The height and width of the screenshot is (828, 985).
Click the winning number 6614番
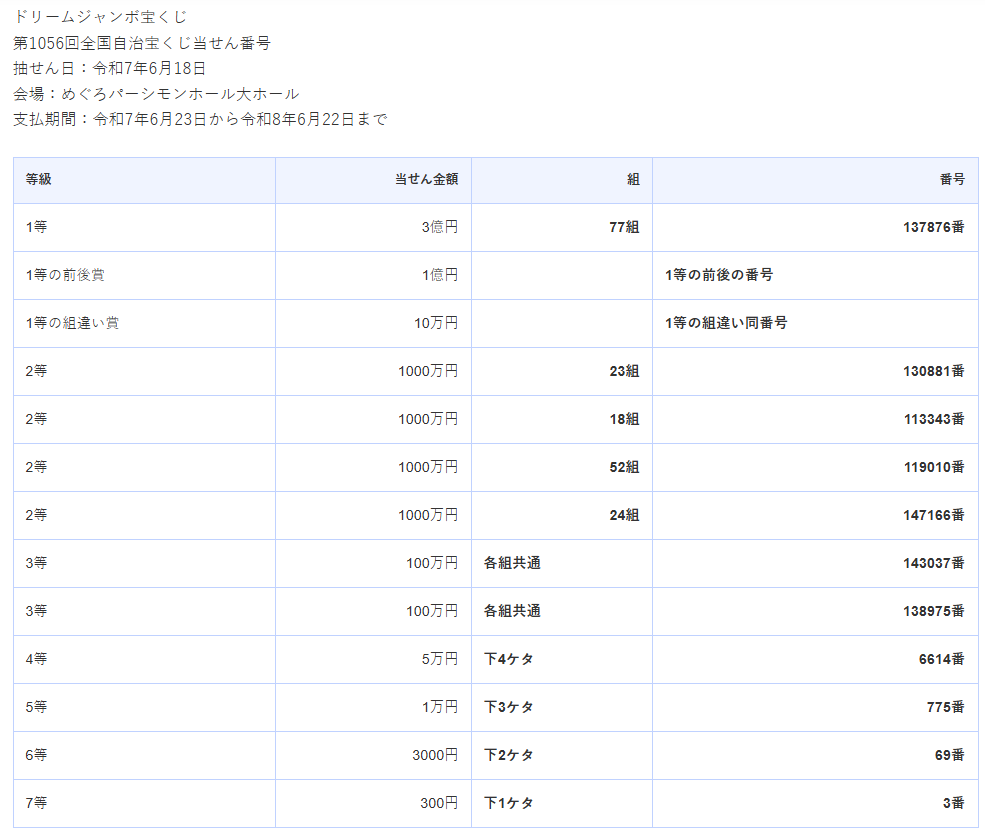(942, 659)
